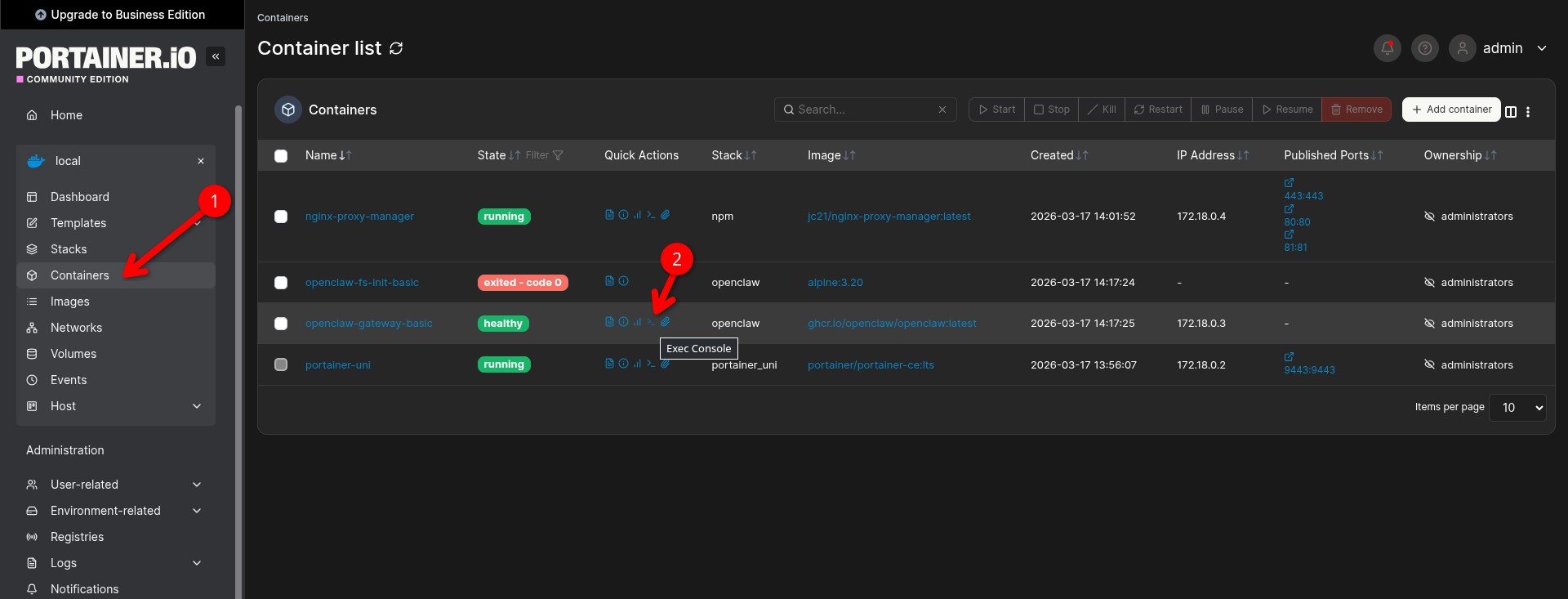
Task: Go to Home in sidebar
Action: [x=116, y=115]
